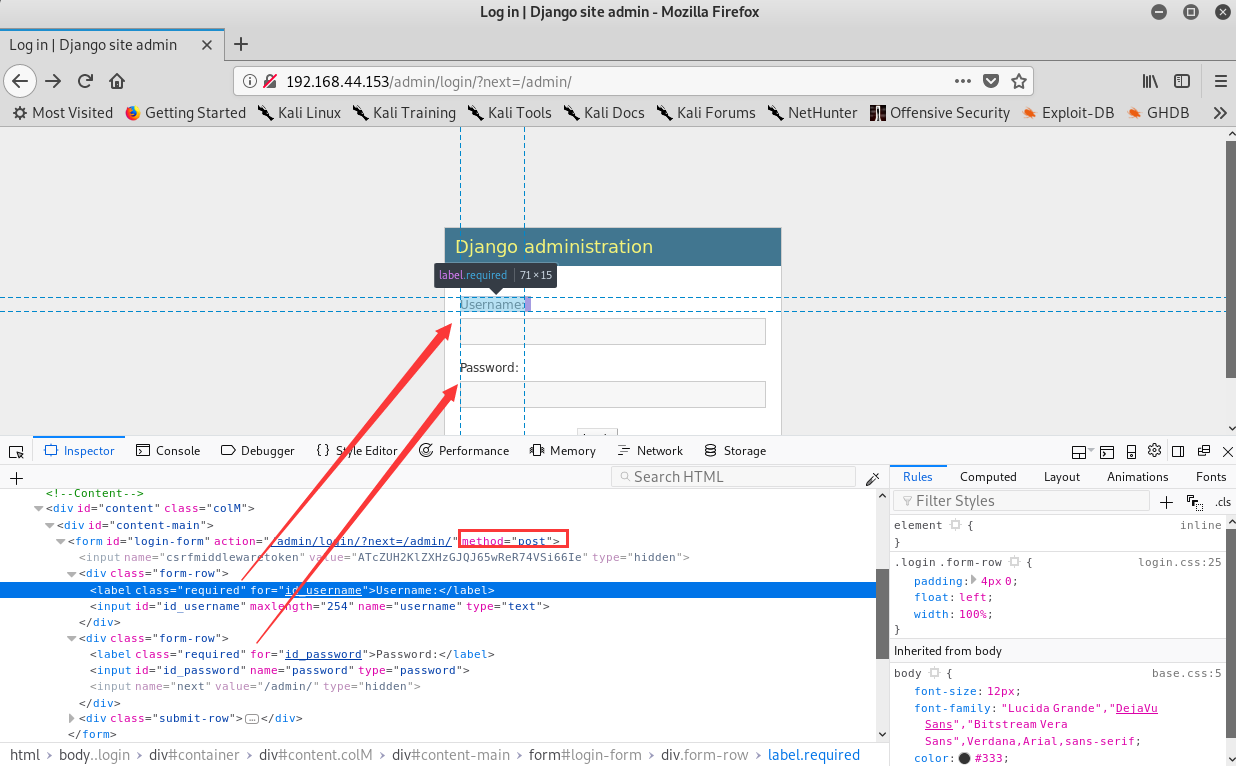Open the Style Editor tab
The image size is (1236, 766).
(357, 451)
